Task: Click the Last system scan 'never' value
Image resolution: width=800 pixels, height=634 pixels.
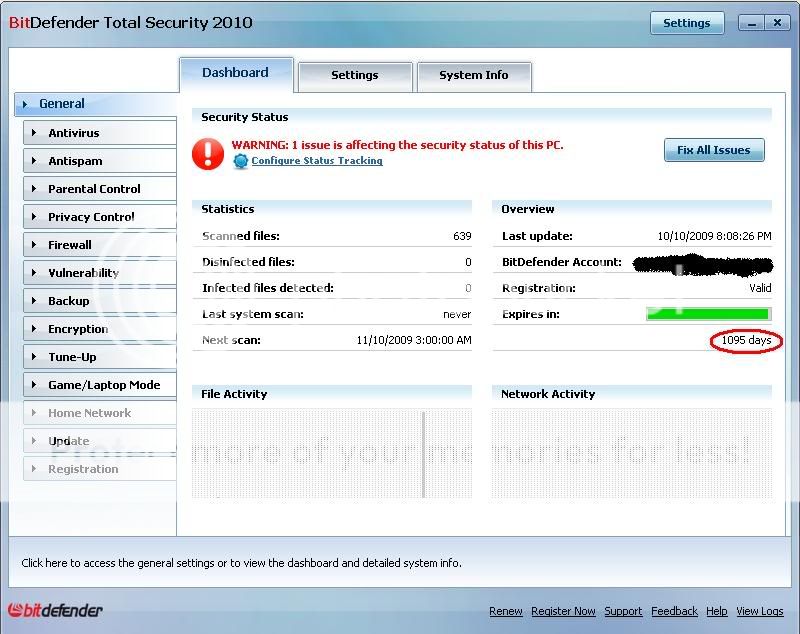Action: tap(457, 315)
